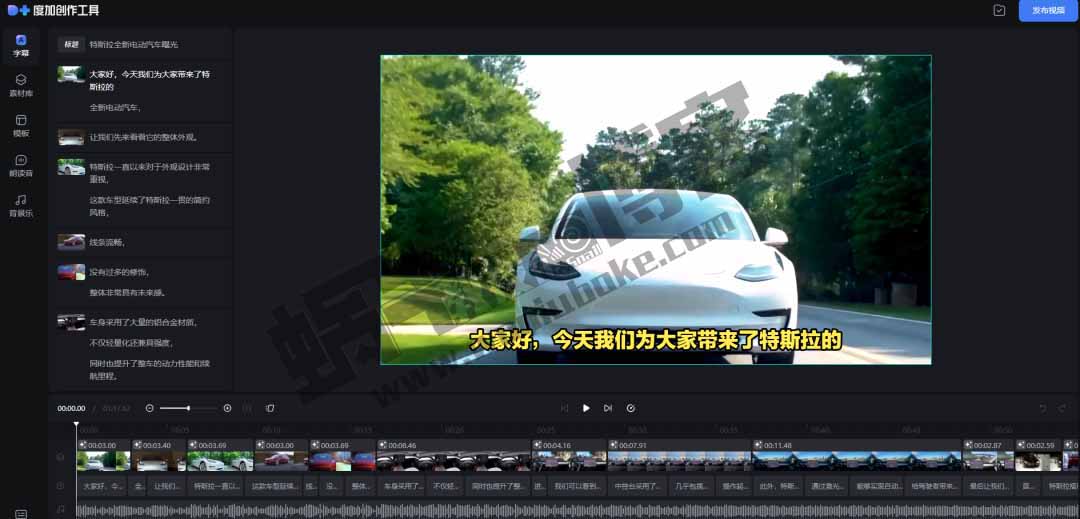The height and width of the screenshot is (519, 1080).
Task: Skip to the next clip
Action: coord(608,408)
